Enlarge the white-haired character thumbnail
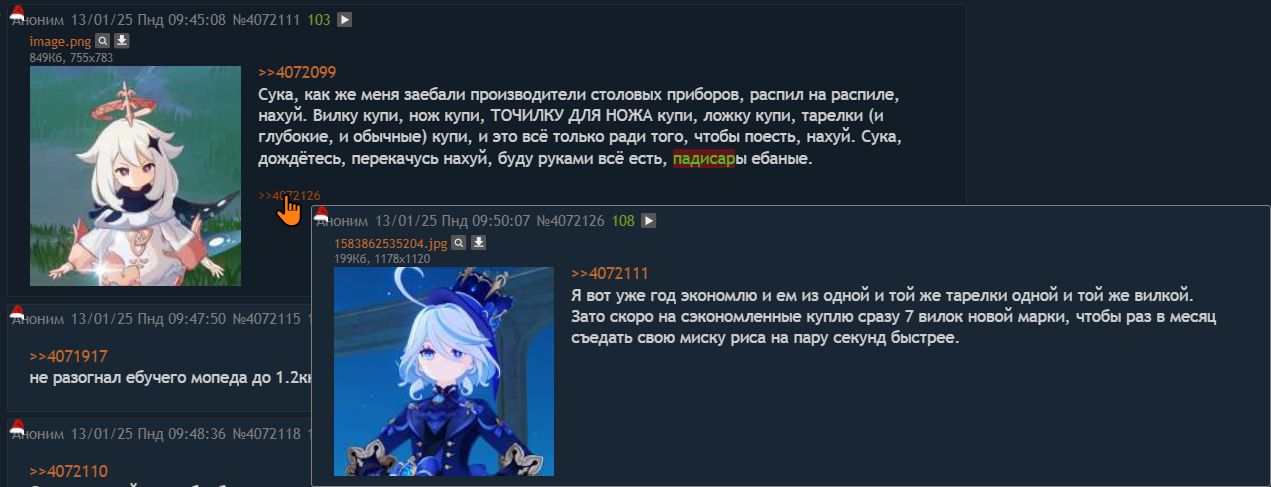 click(x=135, y=176)
